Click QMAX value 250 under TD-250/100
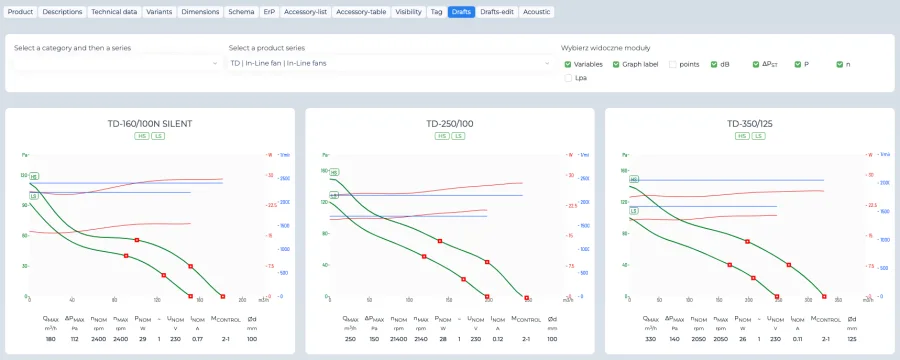The height and width of the screenshot is (360, 900). pos(351,339)
